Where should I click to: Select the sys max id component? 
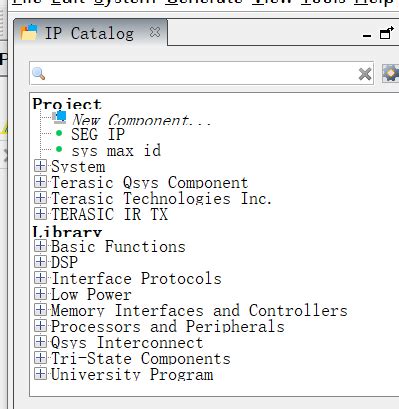pos(116,151)
